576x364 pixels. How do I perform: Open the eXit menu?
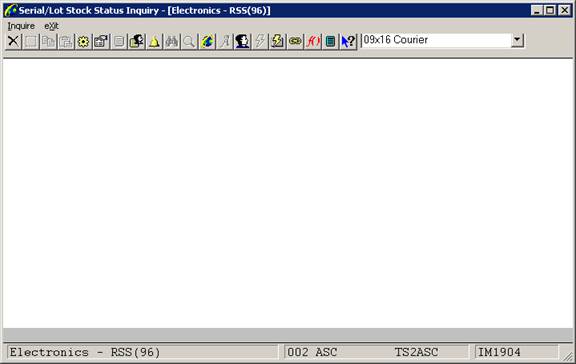(51, 26)
